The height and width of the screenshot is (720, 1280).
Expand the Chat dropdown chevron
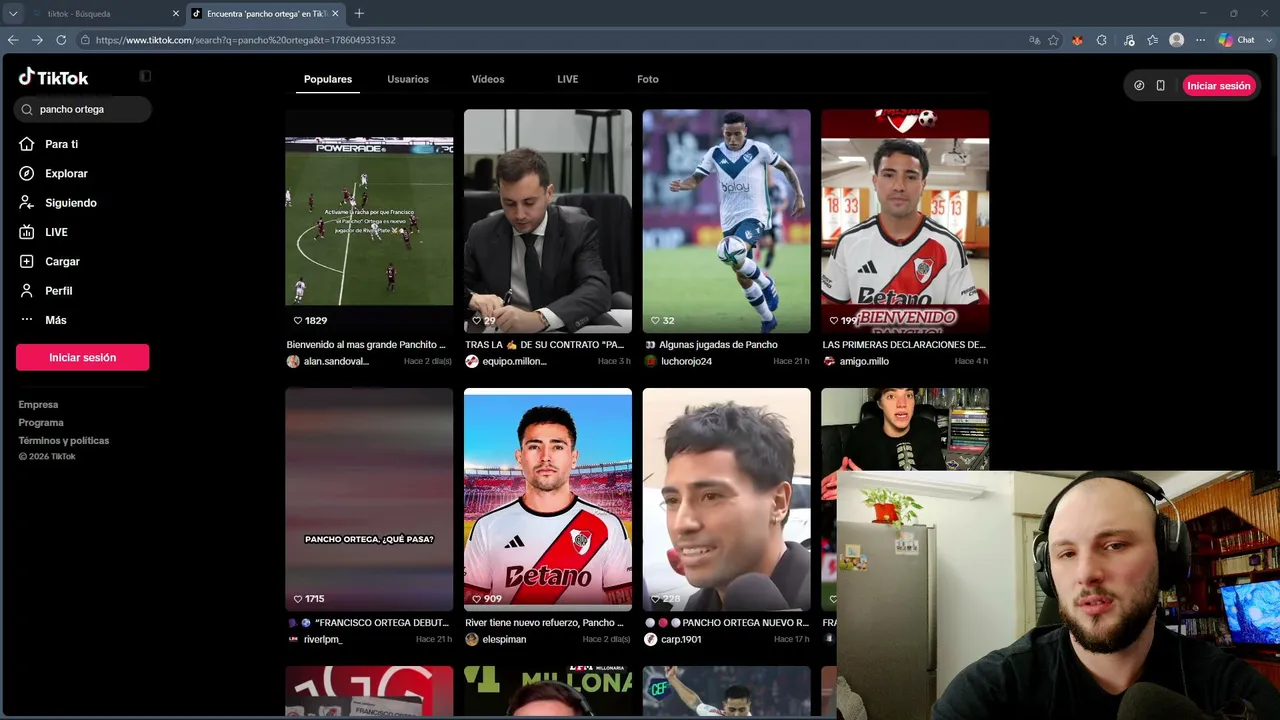[1267, 40]
